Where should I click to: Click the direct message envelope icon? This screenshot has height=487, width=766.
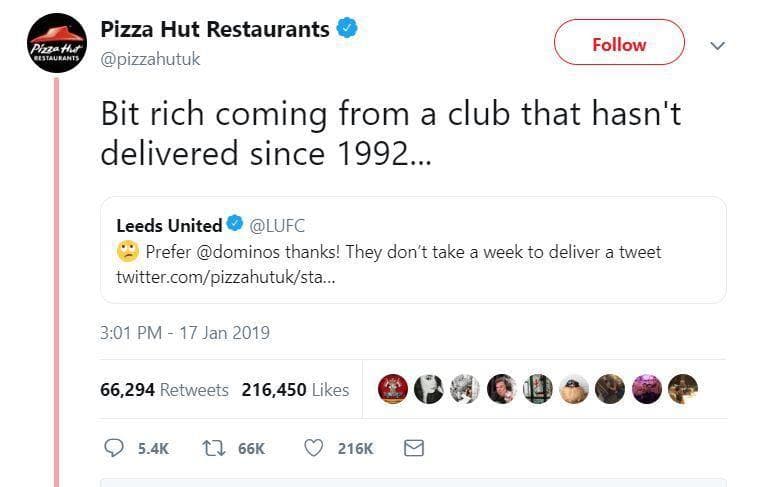point(413,448)
